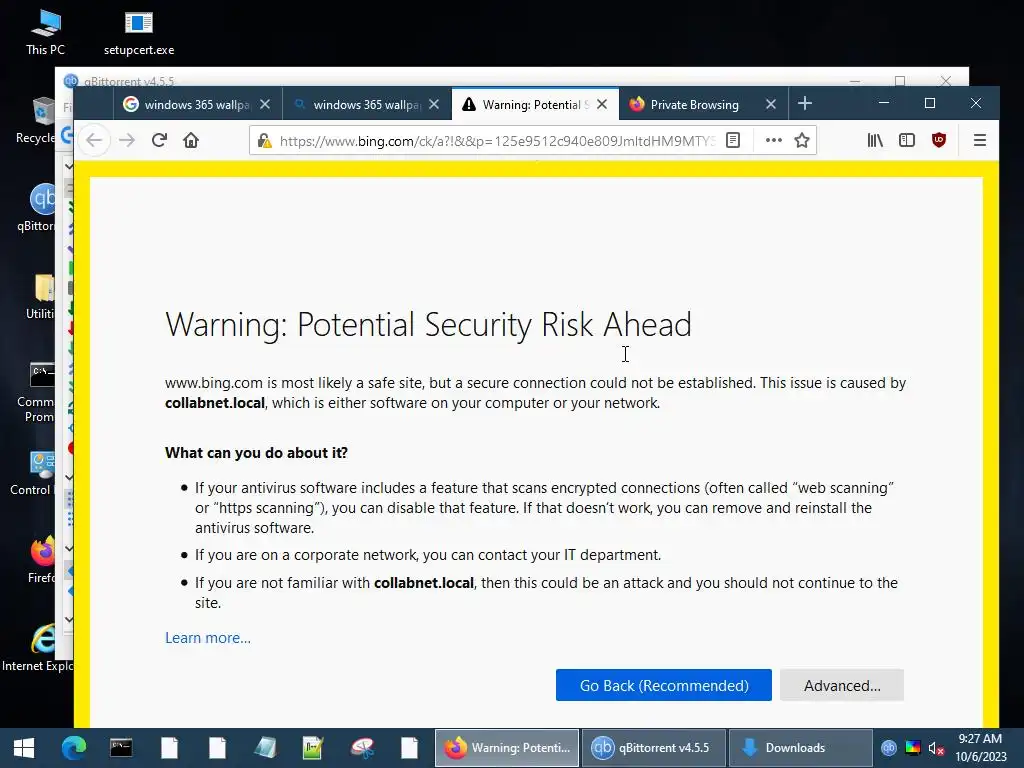This screenshot has height=768, width=1024.
Task: Click the muted volume tray icon
Action: [x=936, y=748]
